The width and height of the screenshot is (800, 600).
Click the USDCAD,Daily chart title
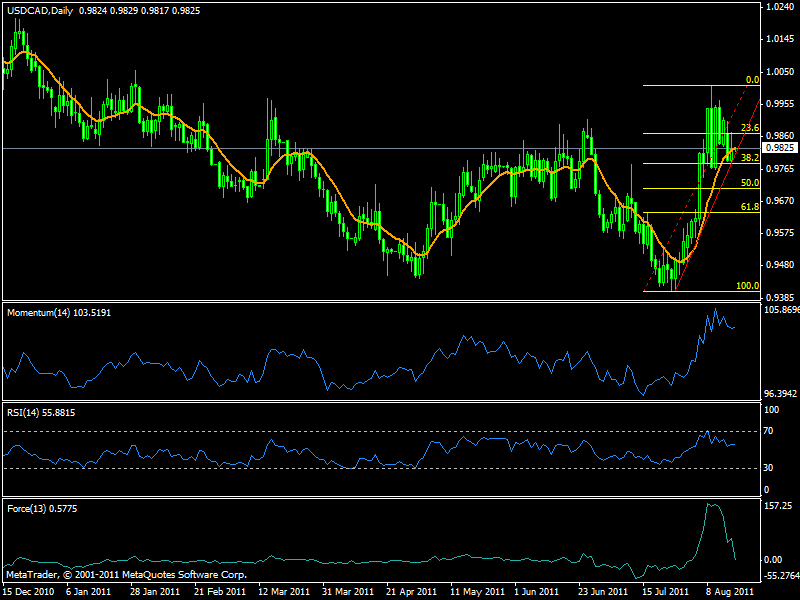[x=40, y=11]
